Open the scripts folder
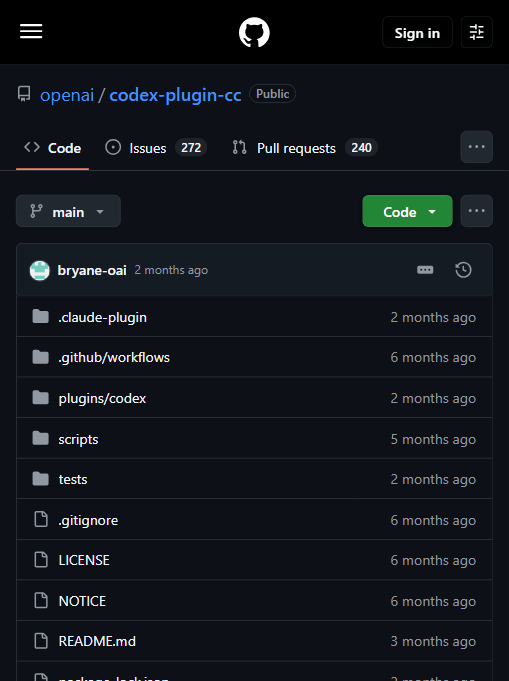The width and height of the screenshot is (509, 681). 78,439
